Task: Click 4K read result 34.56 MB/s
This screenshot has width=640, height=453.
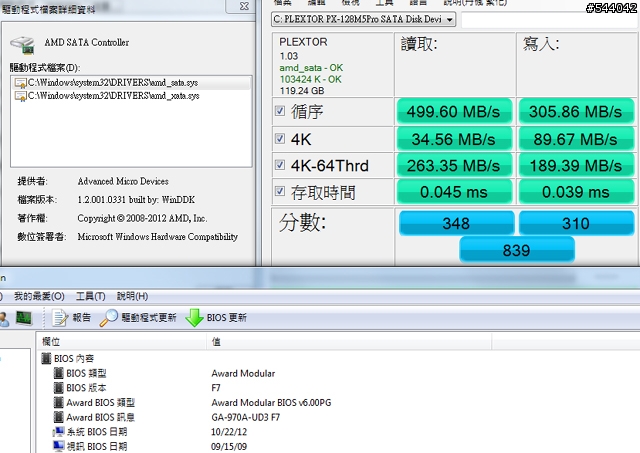Action: pyautogui.click(x=454, y=139)
